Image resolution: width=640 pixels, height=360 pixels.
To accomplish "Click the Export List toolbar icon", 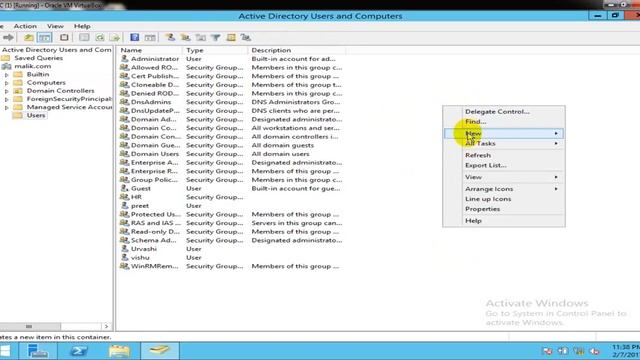I will [x=115, y=38].
